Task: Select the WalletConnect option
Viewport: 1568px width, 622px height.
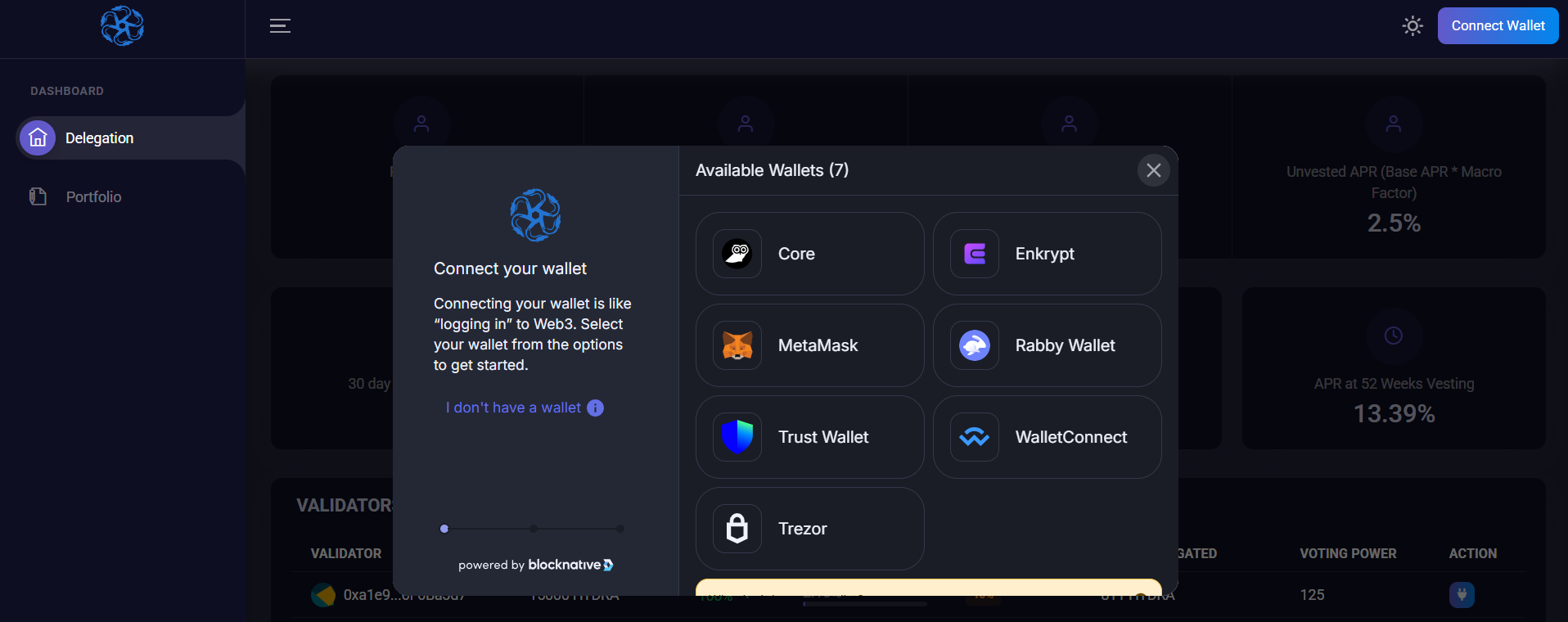Action: click(x=1047, y=437)
